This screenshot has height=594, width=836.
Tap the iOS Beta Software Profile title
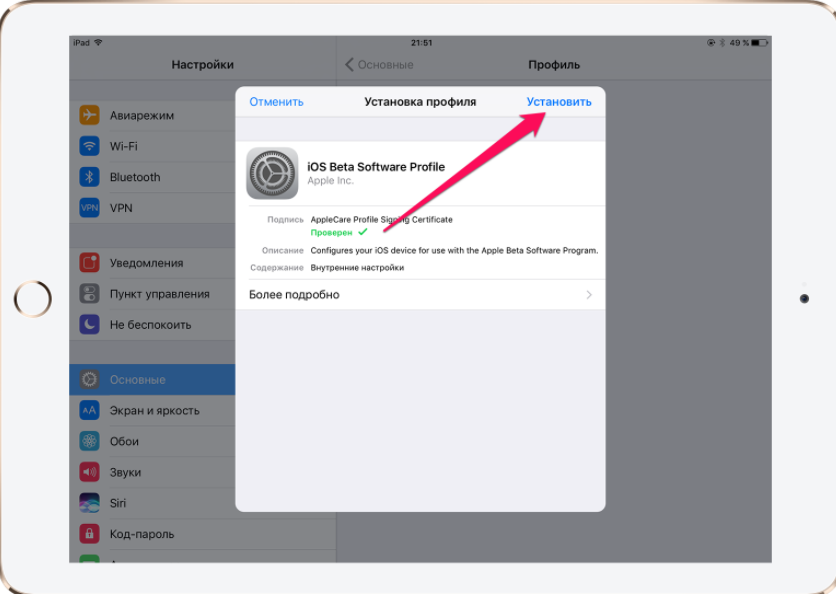pos(376,167)
